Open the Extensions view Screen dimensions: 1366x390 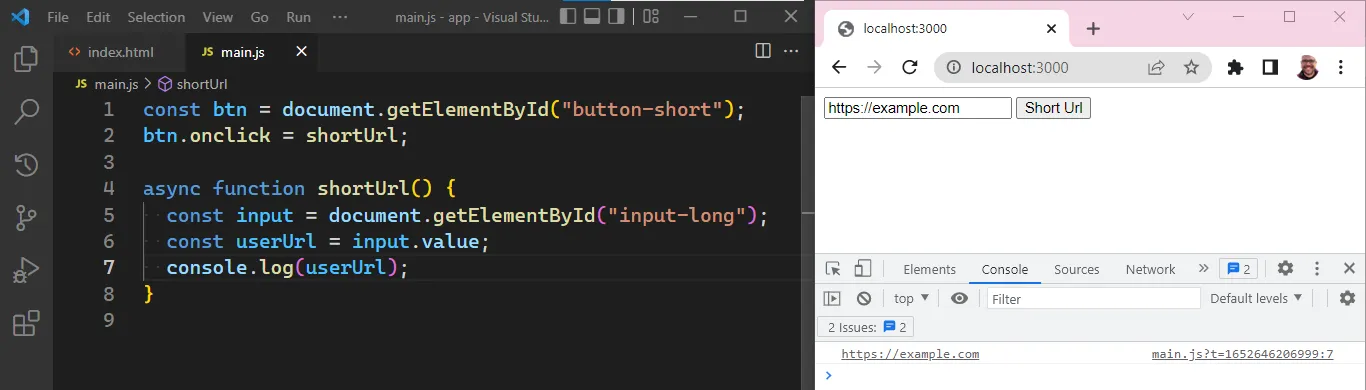(x=26, y=324)
